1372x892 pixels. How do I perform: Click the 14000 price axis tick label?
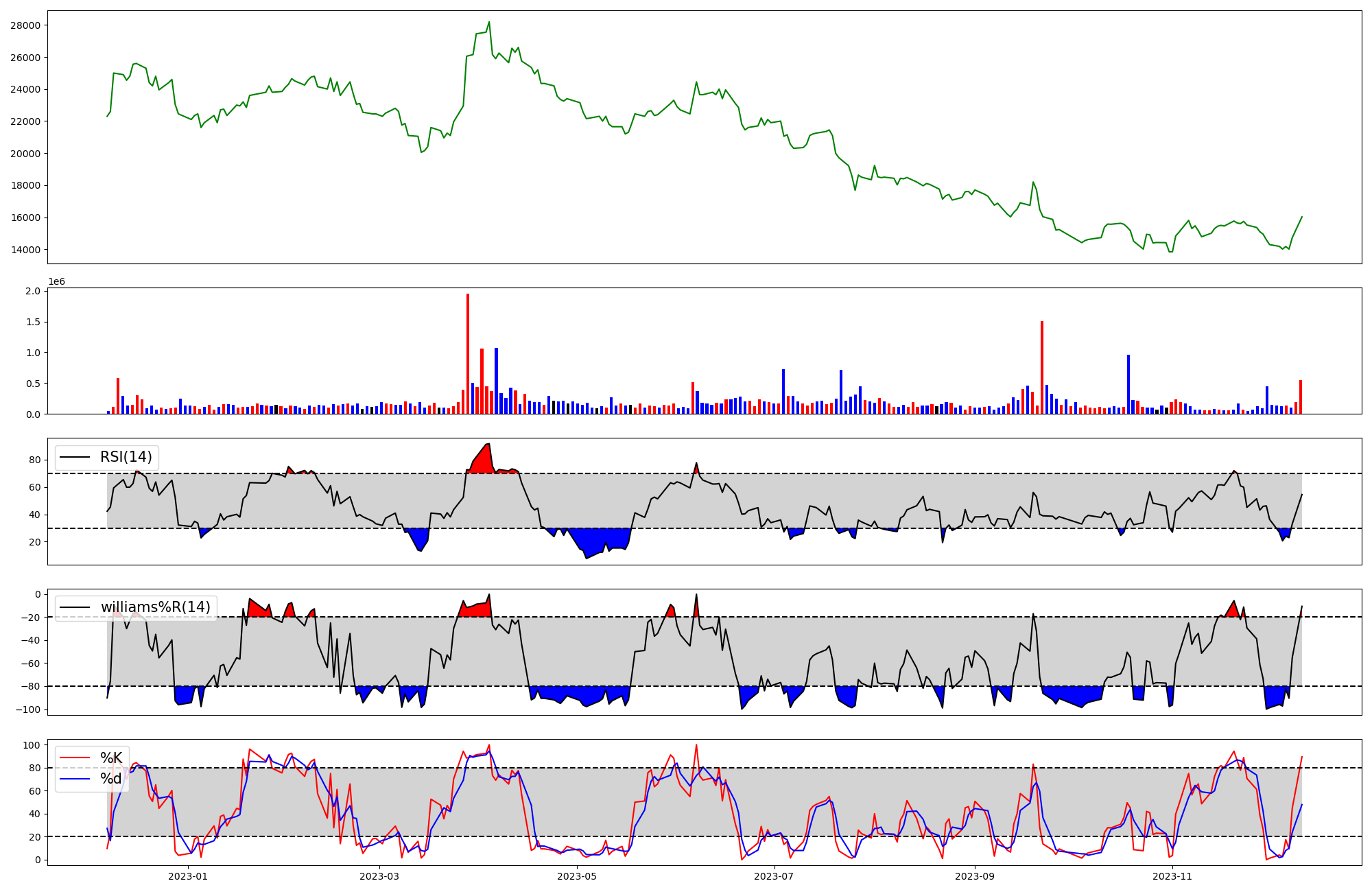(x=25, y=250)
